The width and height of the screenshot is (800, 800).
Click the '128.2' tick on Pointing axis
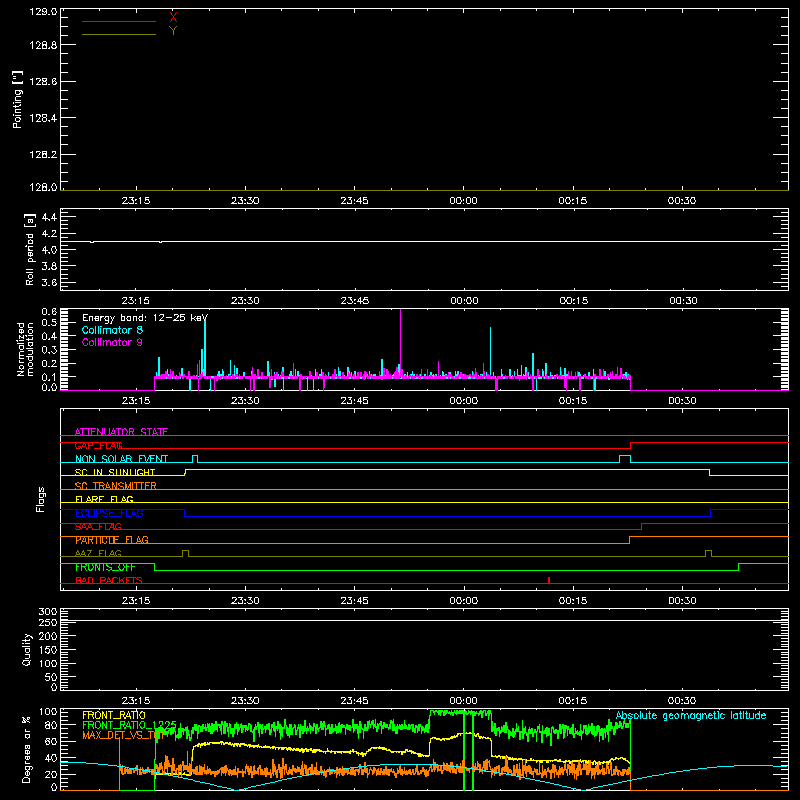(x=43, y=154)
